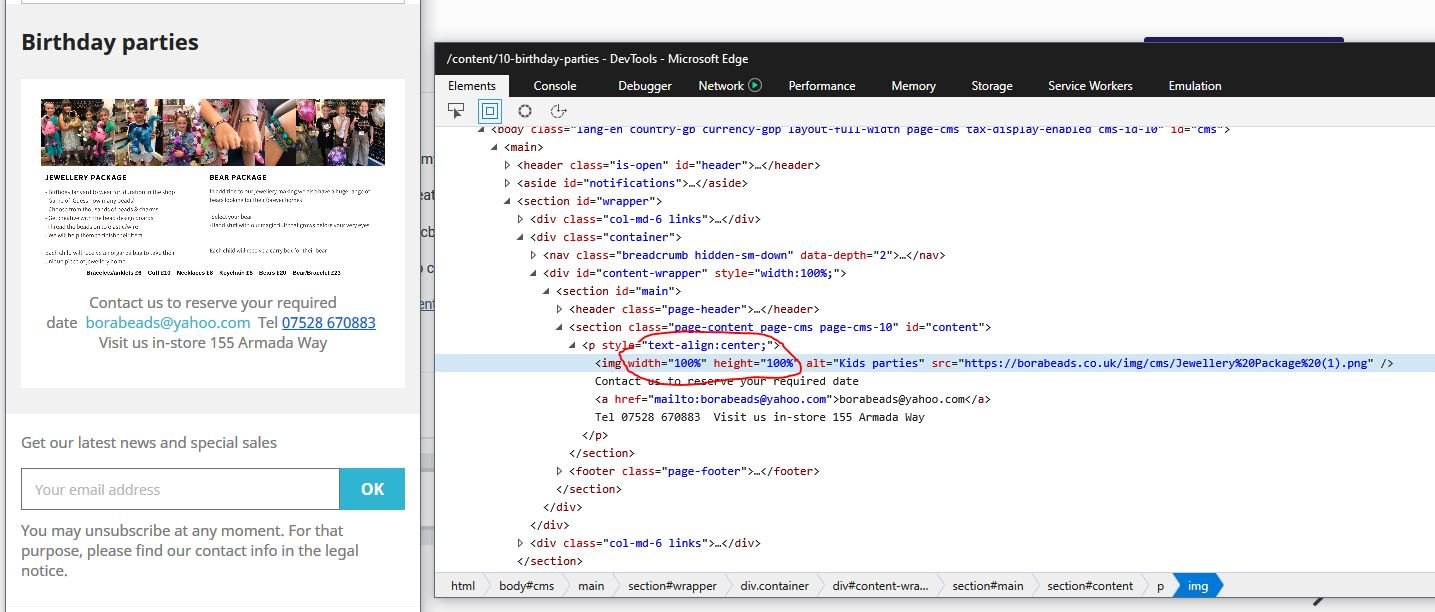This screenshot has height=612, width=1435.
Task: Click the section#wrapper breadcrumb item
Action: coord(672,586)
